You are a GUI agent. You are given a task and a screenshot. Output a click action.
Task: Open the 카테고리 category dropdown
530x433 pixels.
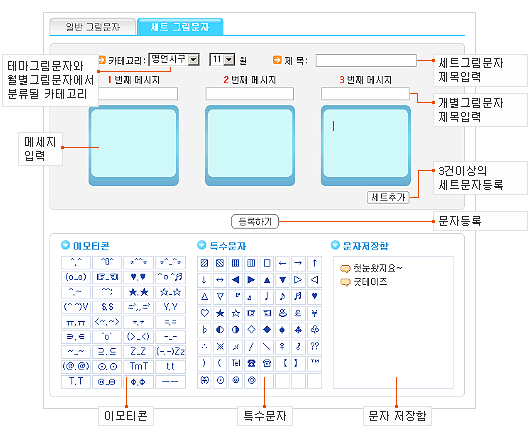[x=174, y=60]
